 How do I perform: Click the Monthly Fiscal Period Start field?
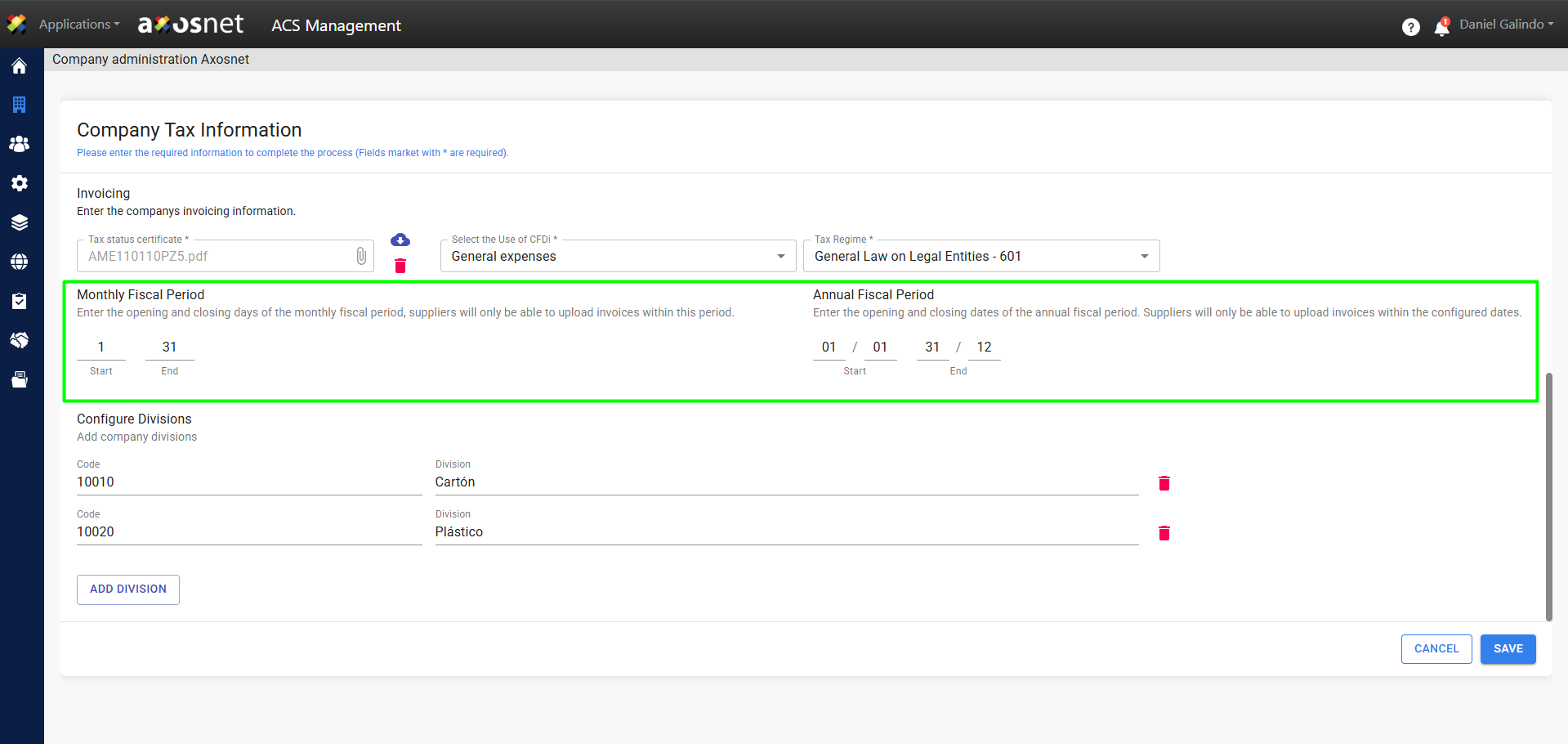point(101,347)
